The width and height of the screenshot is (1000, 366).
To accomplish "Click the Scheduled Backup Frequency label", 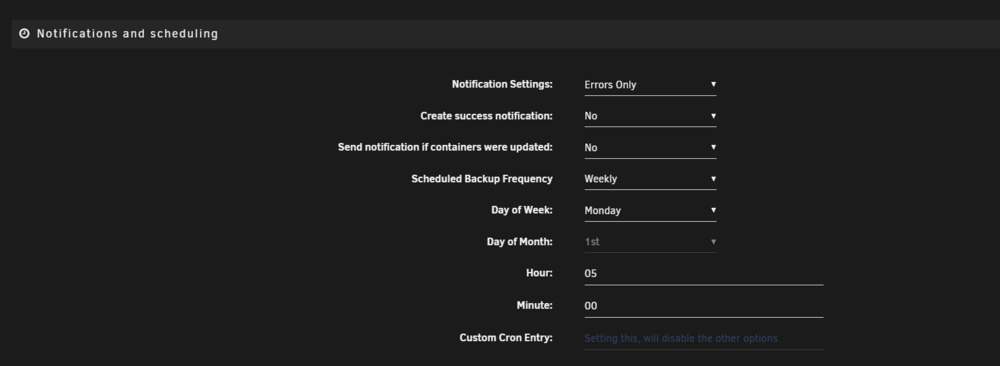I will tap(482, 179).
